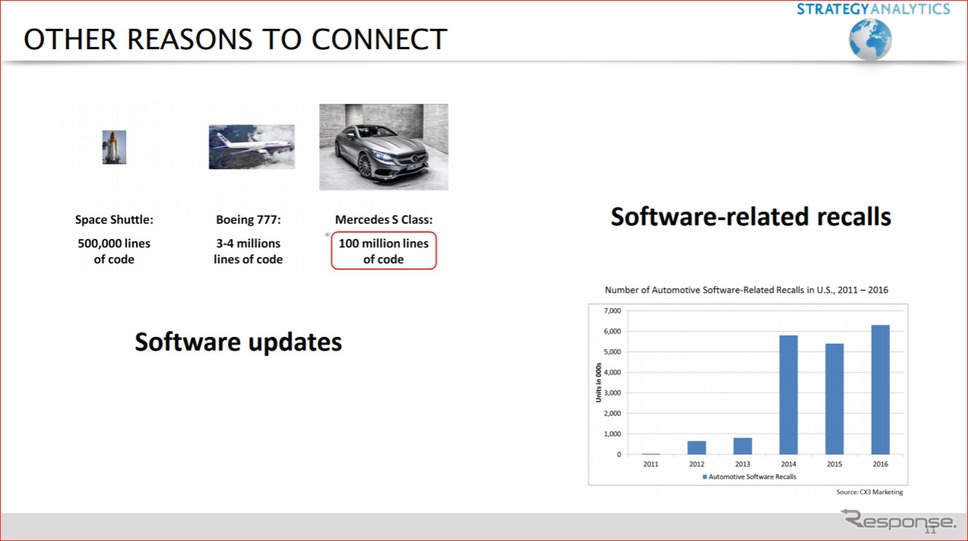Click the 'Source: CX3 Marketing' credit

pyautogui.click(x=869, y=492)
